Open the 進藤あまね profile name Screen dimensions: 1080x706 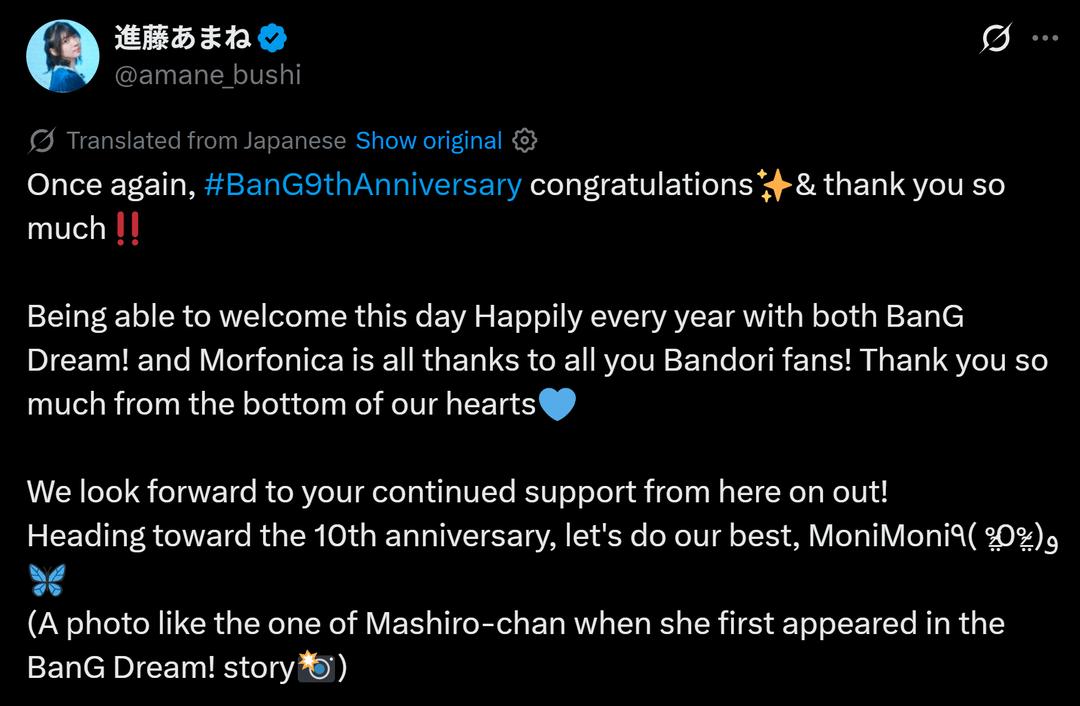point(181,39)
